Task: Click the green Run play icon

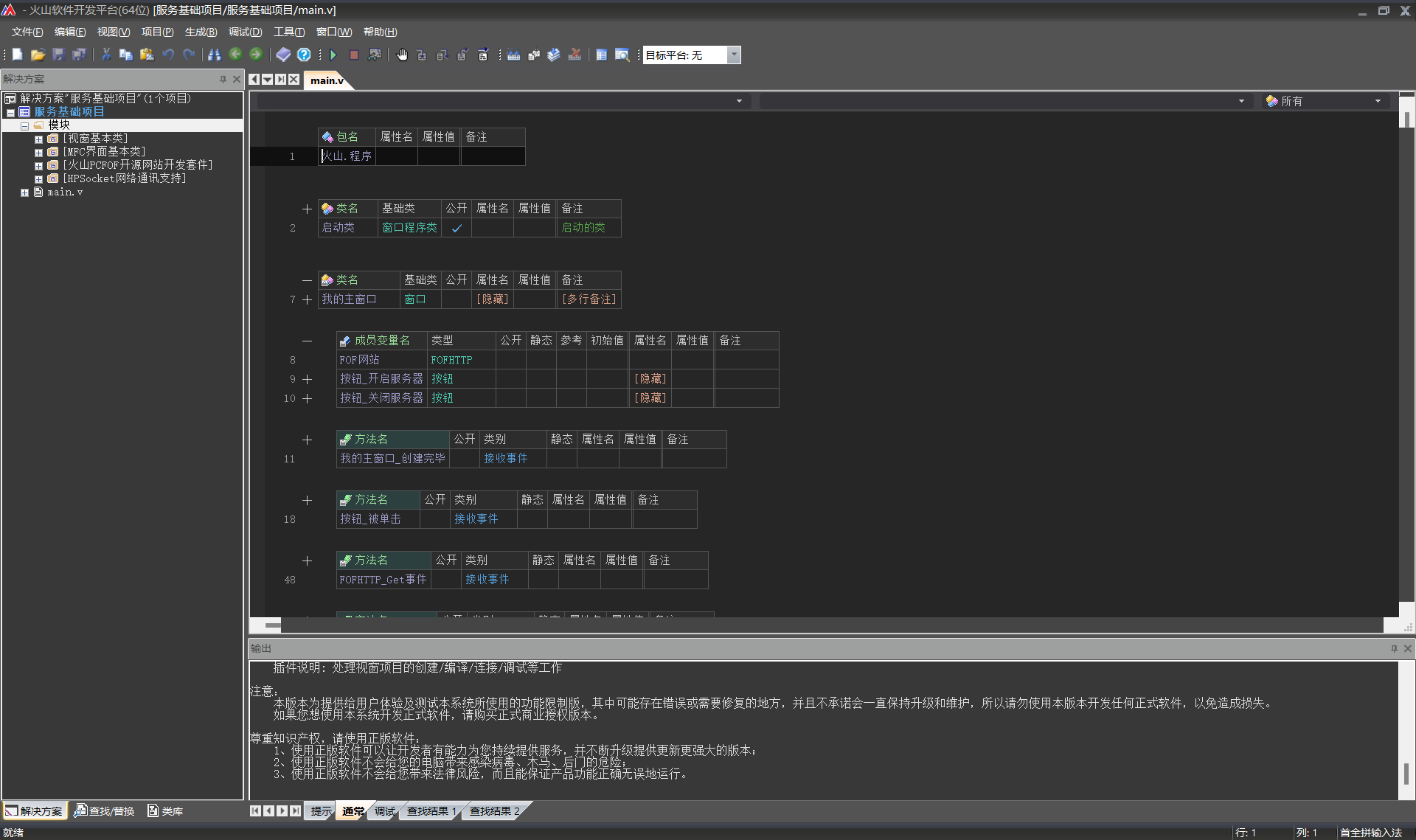Action: click(x=333, y=55)
